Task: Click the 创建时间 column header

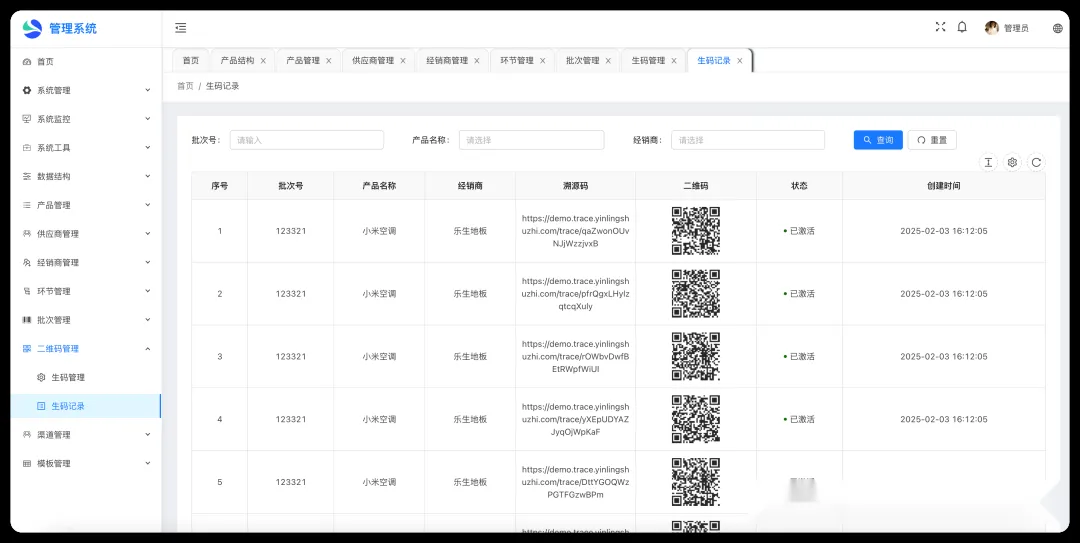Action: coord(944,186)
